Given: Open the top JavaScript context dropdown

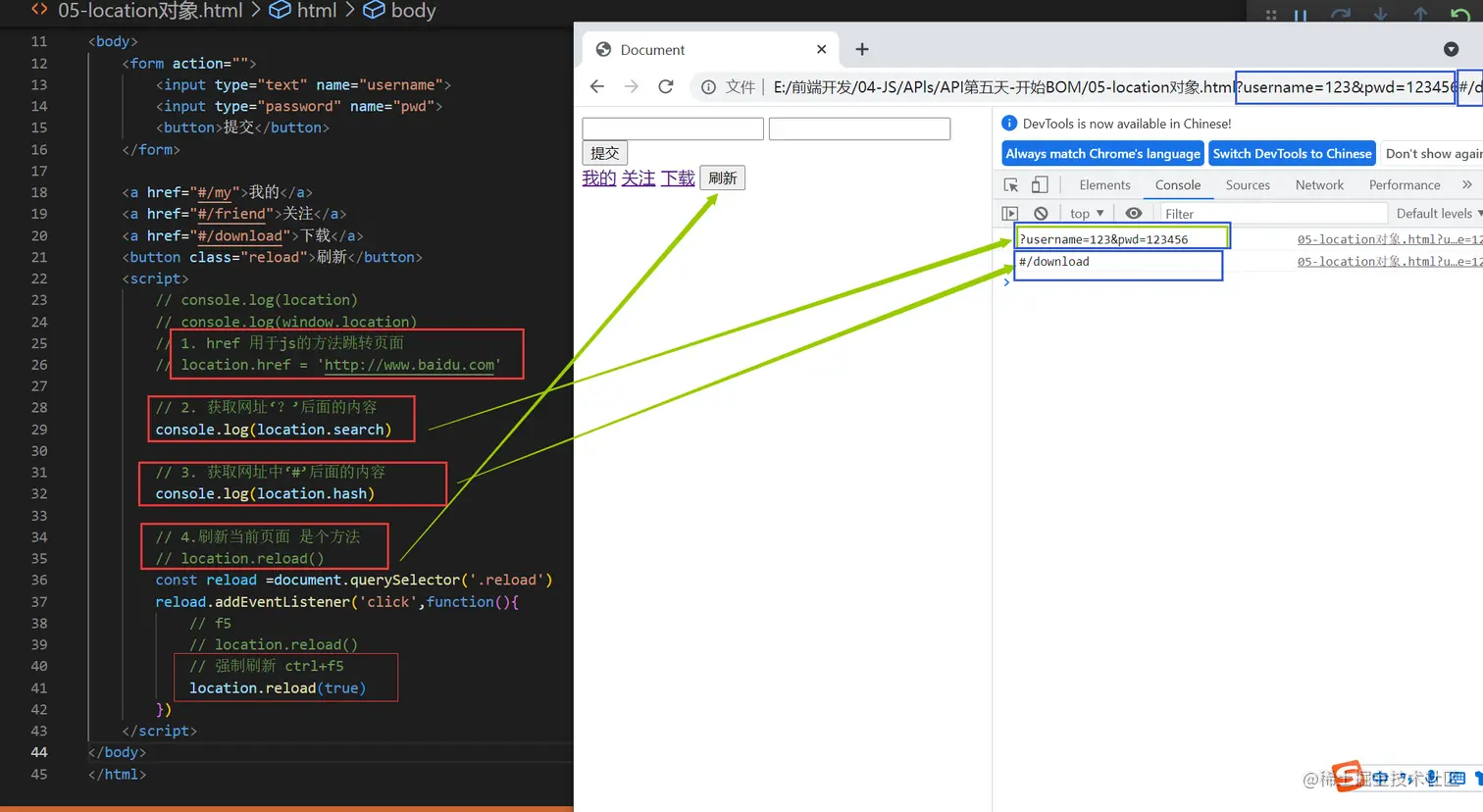Looking at the screenshot, I should coord(1087,213).
